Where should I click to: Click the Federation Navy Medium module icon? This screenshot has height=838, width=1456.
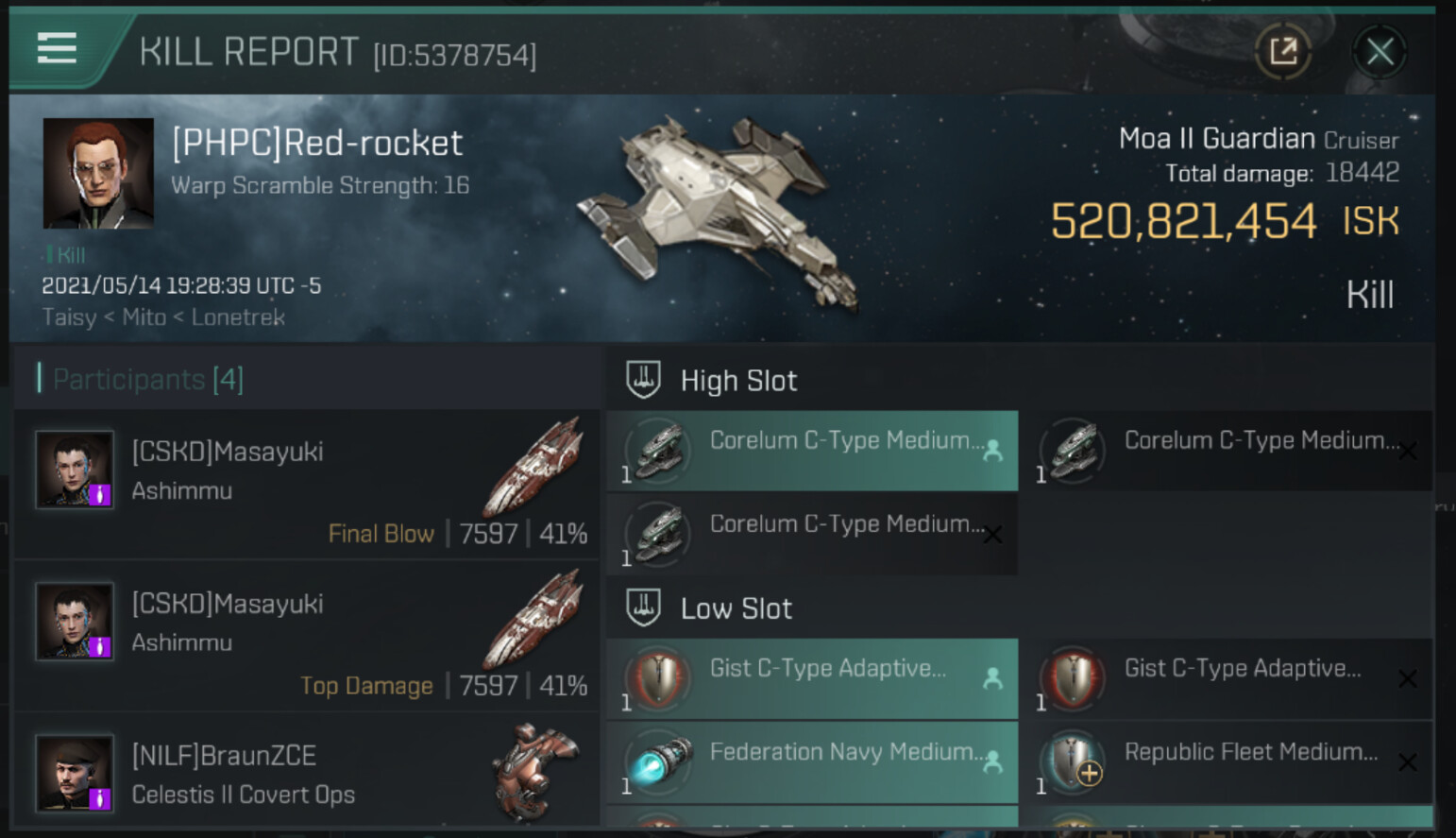(659, 761)
